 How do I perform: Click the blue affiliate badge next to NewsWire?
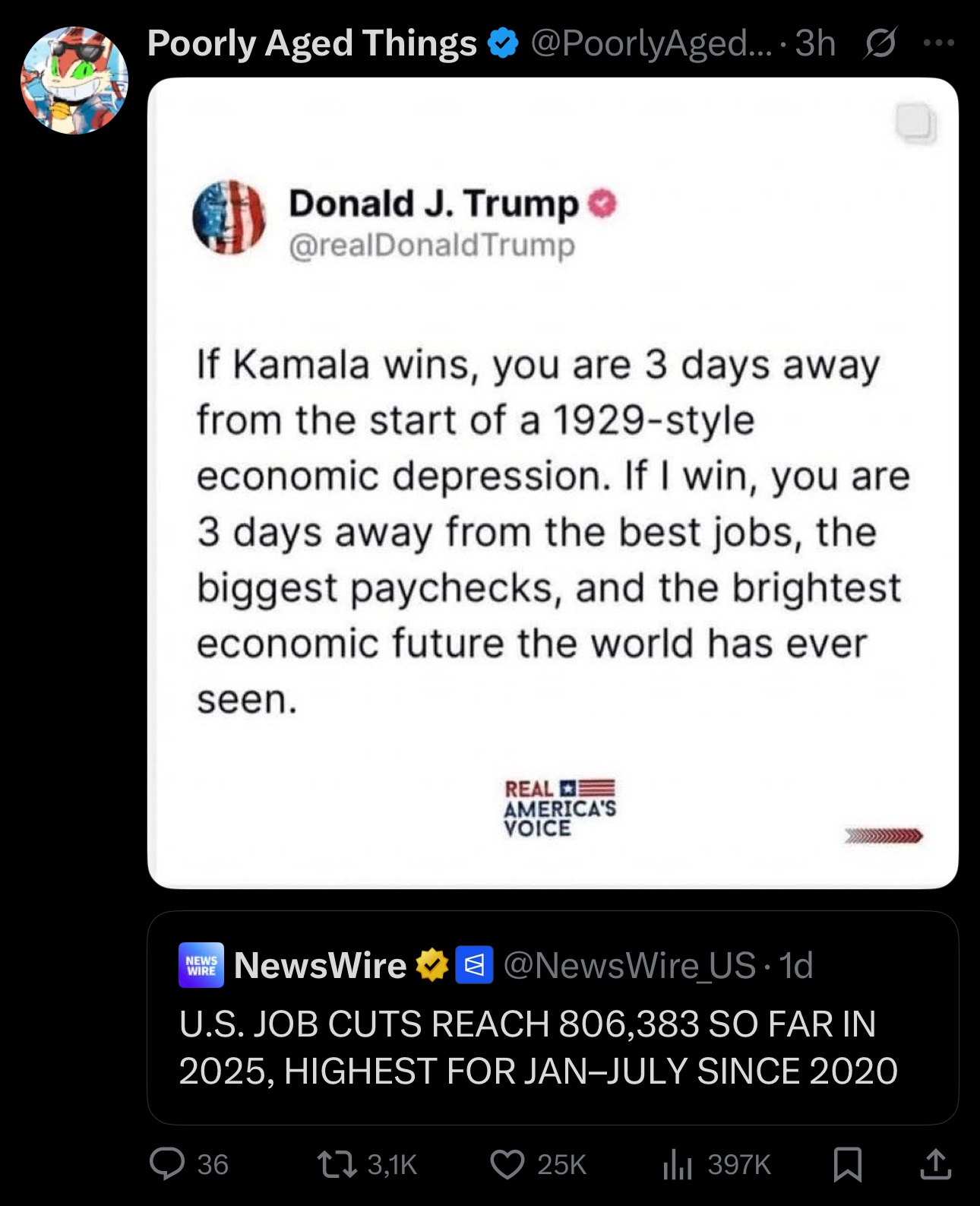click(474, 965)
